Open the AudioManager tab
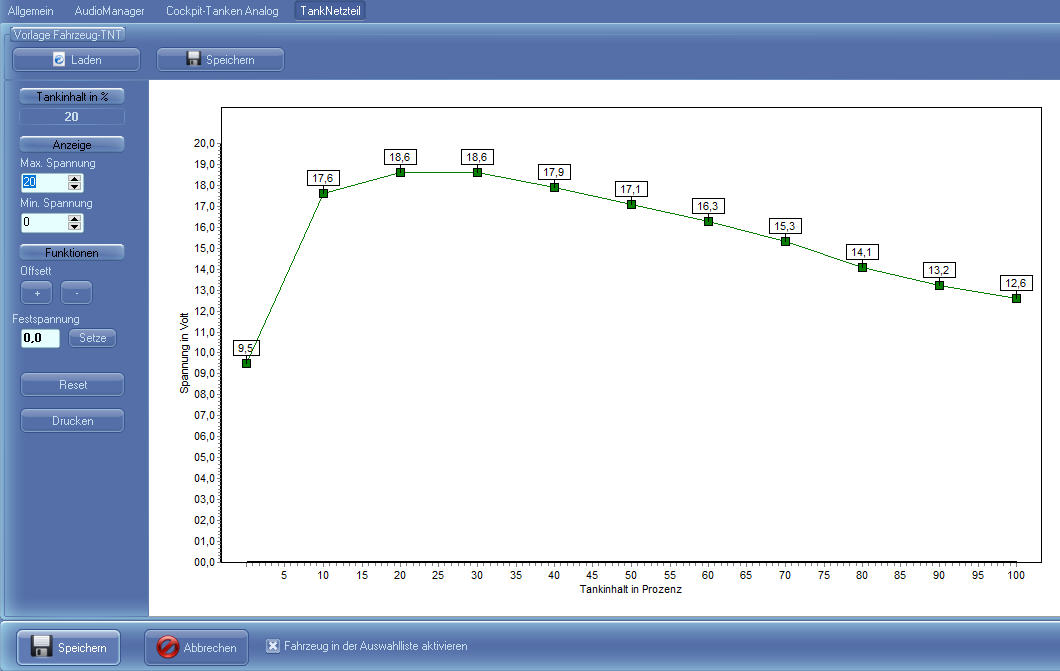Image resolution: width=1060 pixels, height=671 pixels. tap(109, 11)
